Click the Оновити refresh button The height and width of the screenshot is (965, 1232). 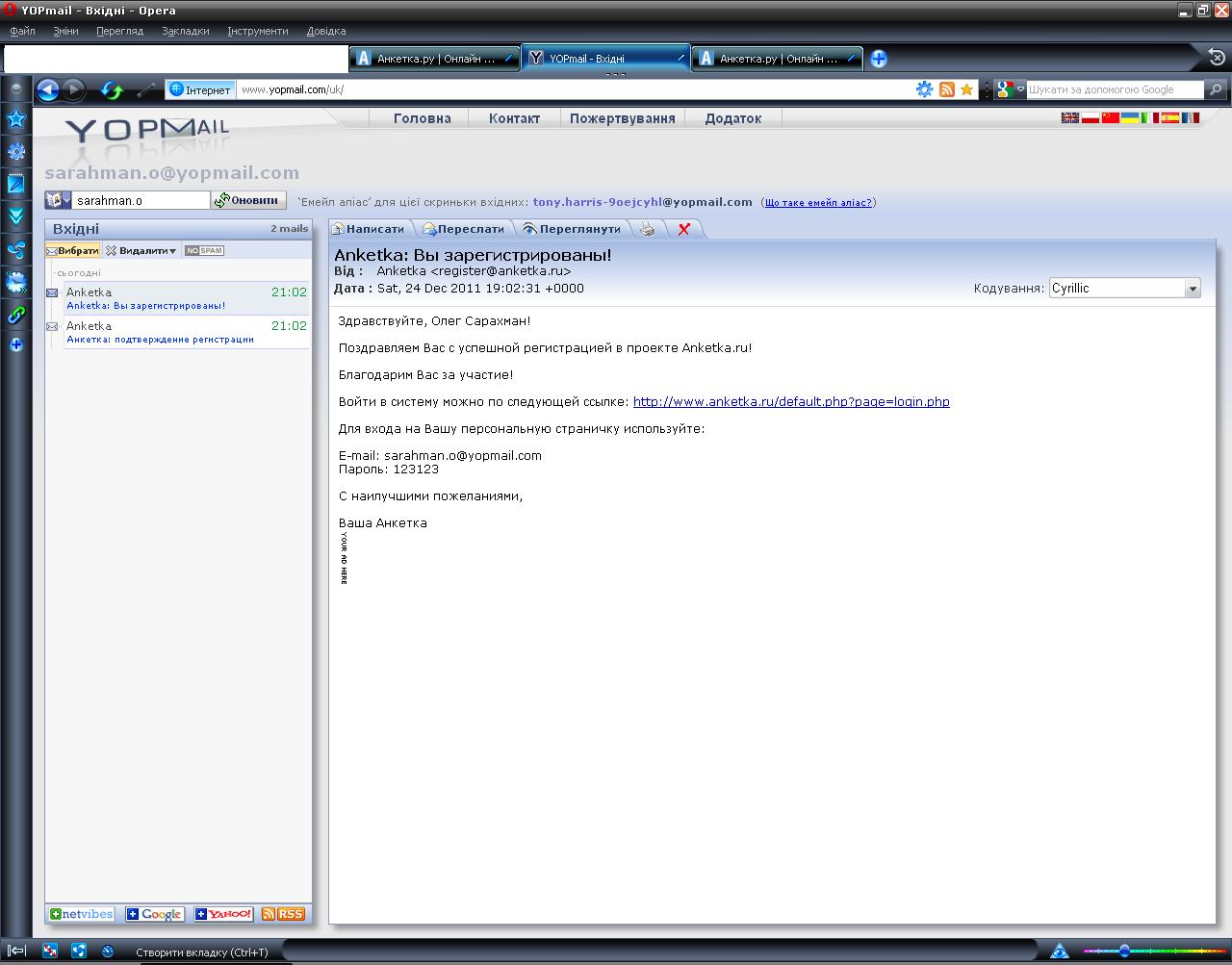[x=248, y=200]
